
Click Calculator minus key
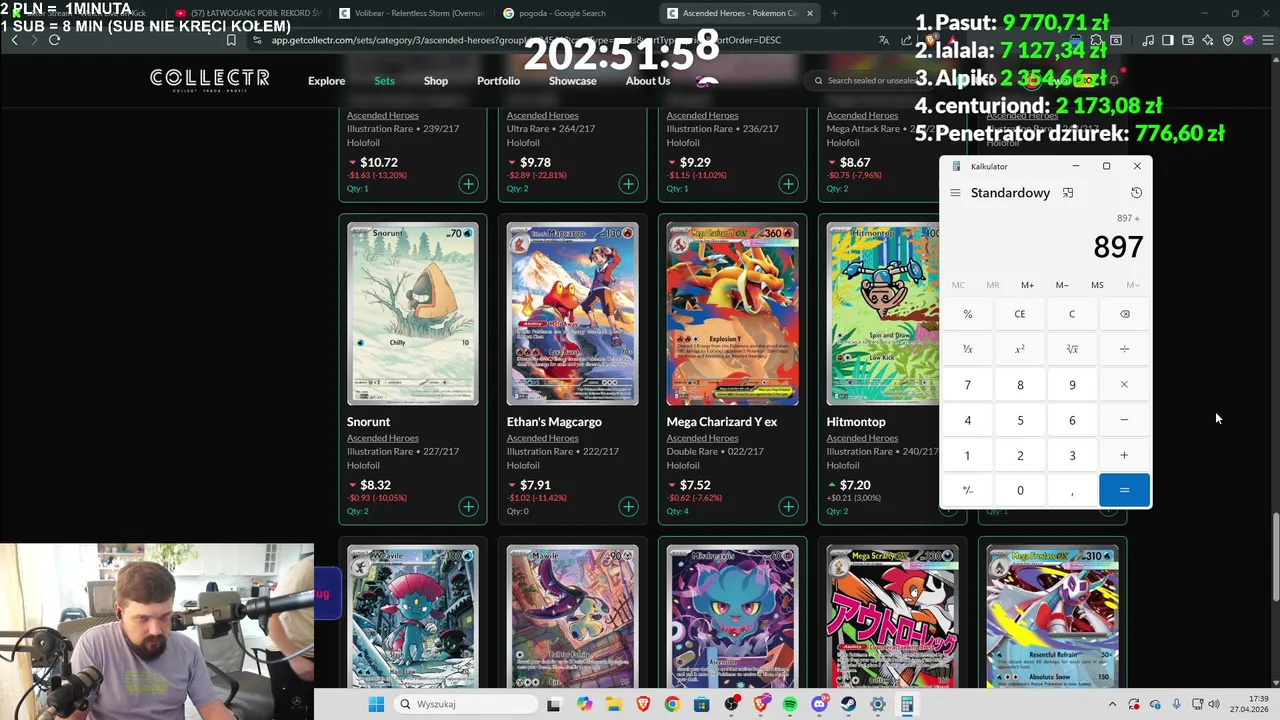click(x=1124, y=420)
